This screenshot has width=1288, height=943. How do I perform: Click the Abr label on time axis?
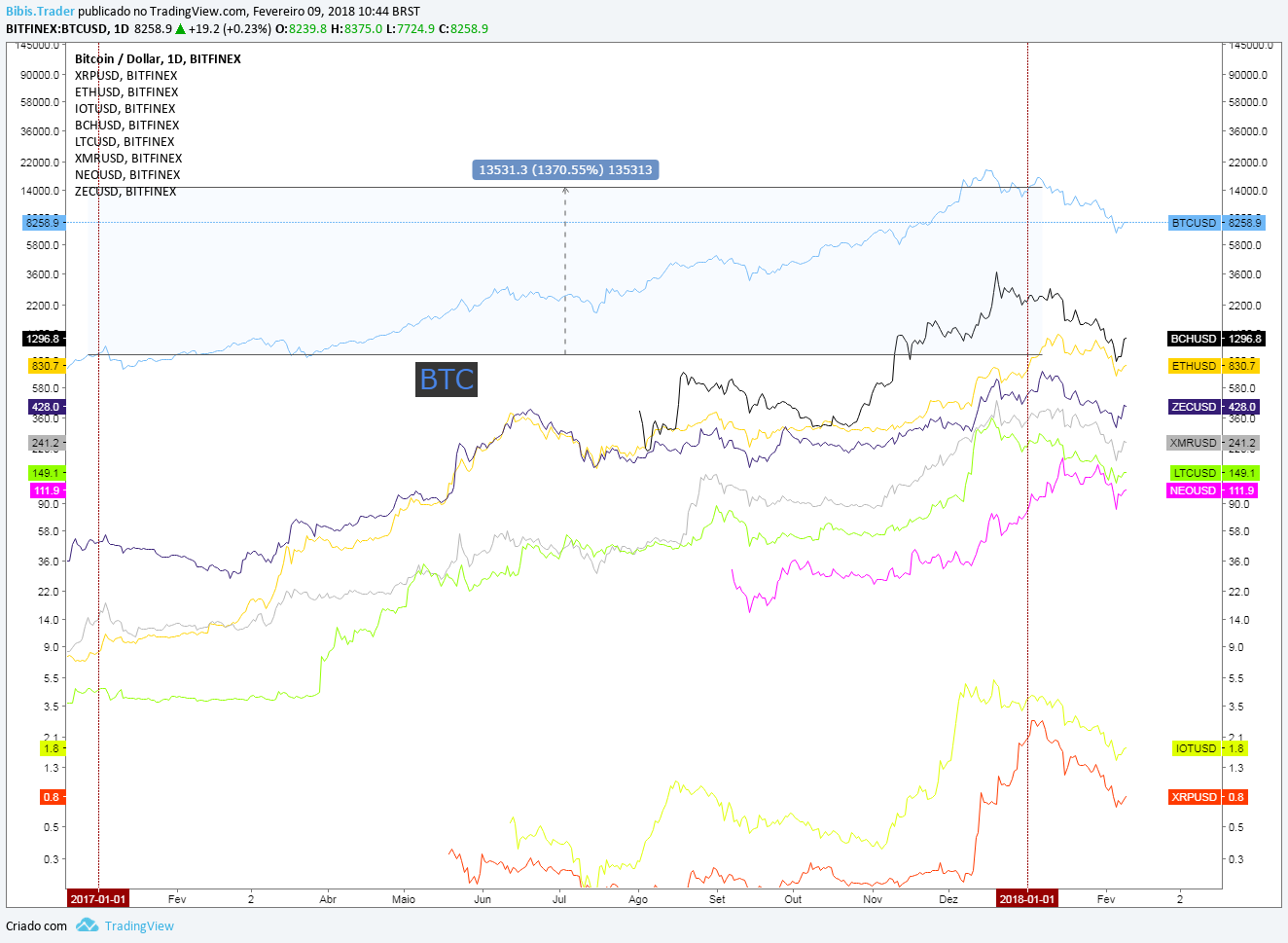pyautogui.click(x=328, y=899)
